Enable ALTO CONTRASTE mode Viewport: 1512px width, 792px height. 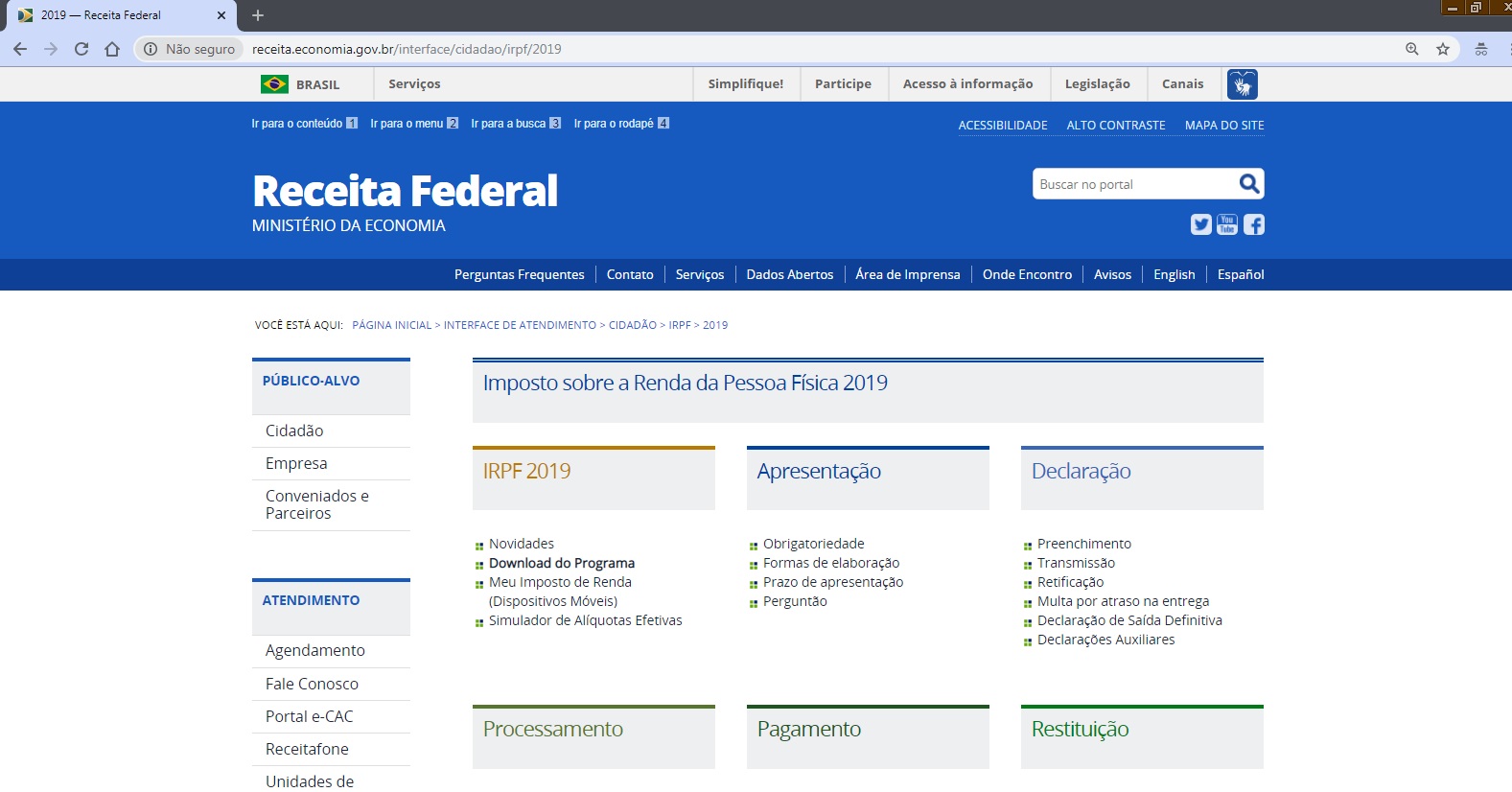click(1116, 126)
